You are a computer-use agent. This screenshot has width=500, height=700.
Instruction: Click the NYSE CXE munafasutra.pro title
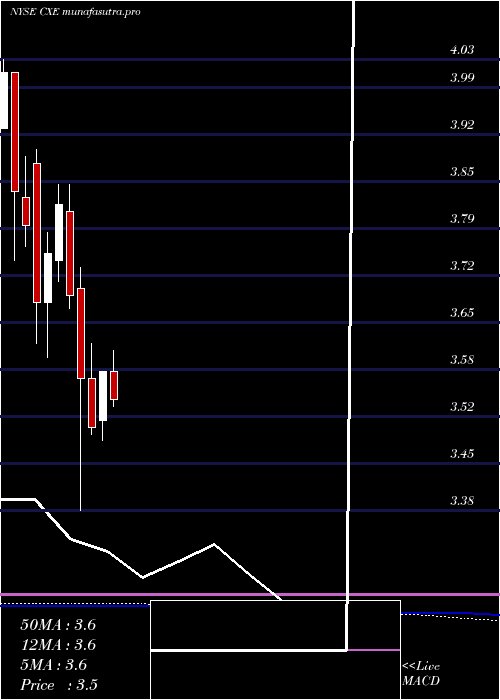click(75, 12)
